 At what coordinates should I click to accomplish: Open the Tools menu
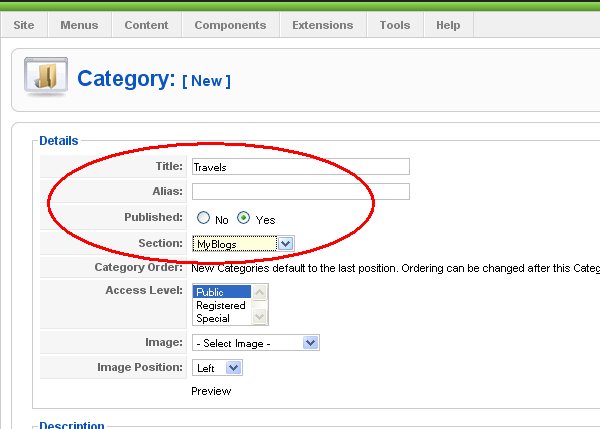(395, 25)
